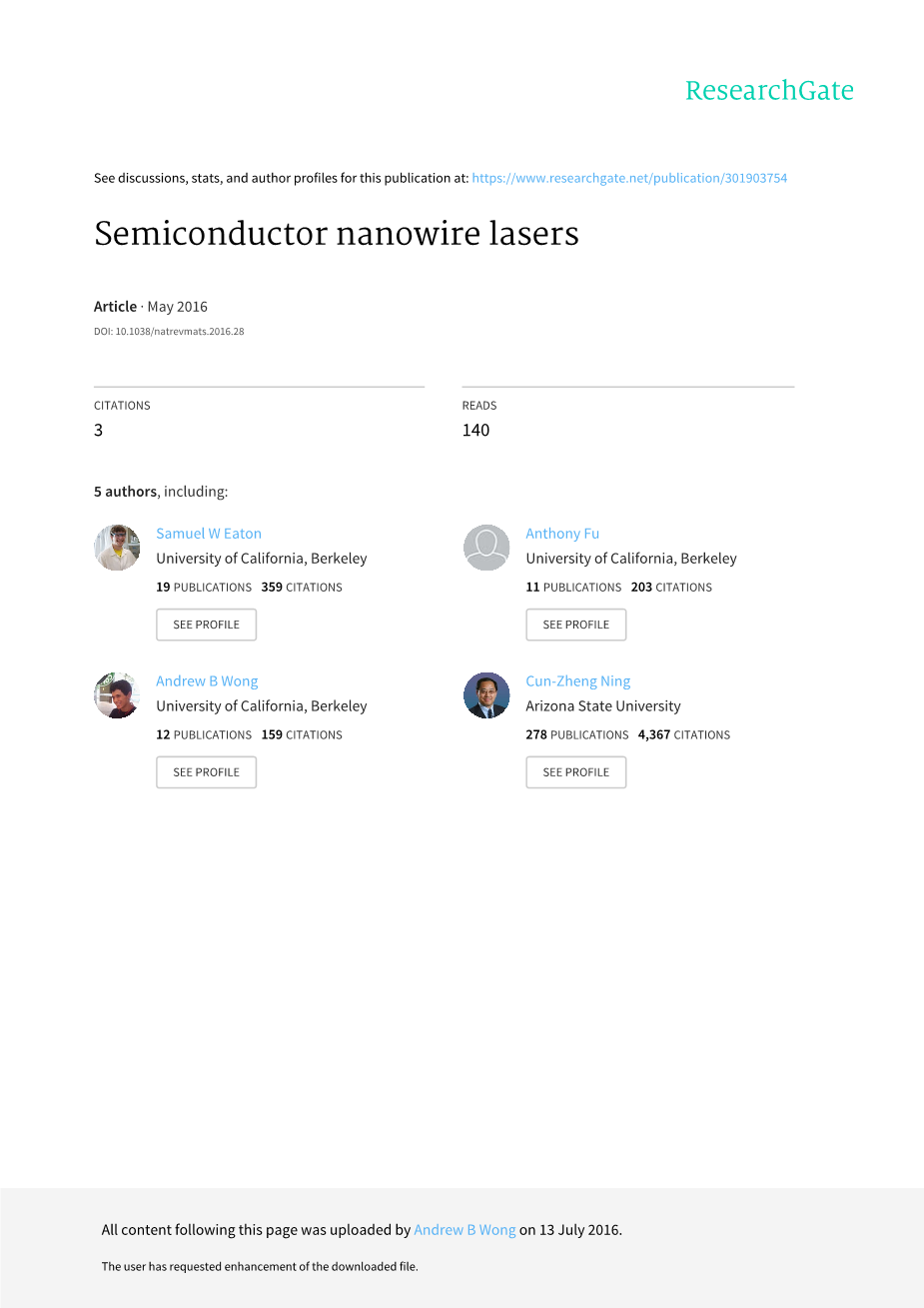Screen dimensions: 924x1308
Task: Click Cun-Zheng Ning's profile photo
Action: pyautogui.click(x=486, y=695)
